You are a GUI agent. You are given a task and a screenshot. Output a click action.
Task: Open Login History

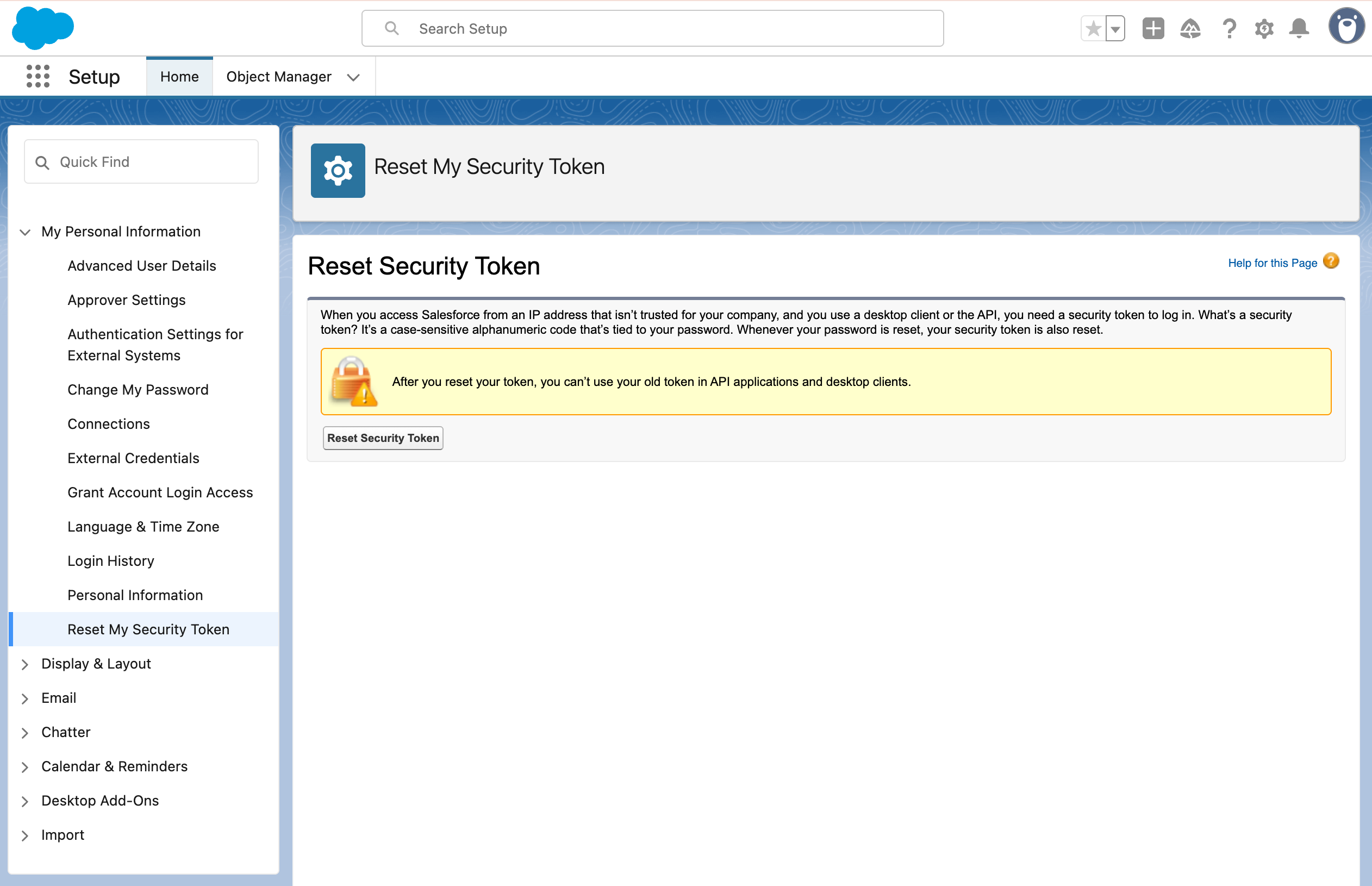[110, 561]
